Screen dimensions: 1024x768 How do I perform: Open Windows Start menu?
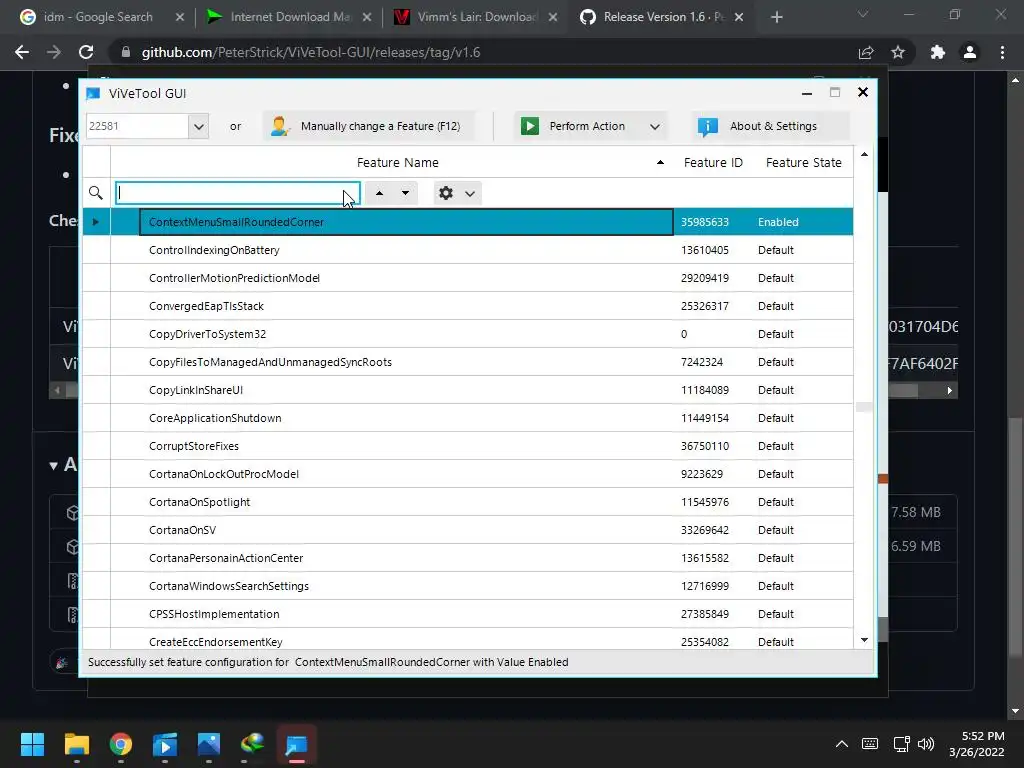click(x=32, y=744)
